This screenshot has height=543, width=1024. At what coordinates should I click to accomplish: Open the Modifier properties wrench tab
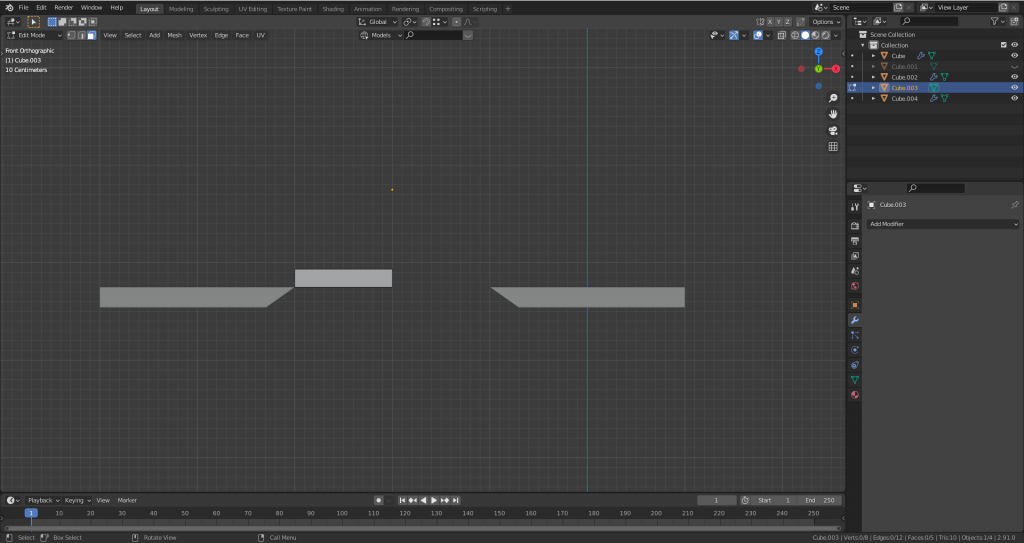(x=855, y=320)
